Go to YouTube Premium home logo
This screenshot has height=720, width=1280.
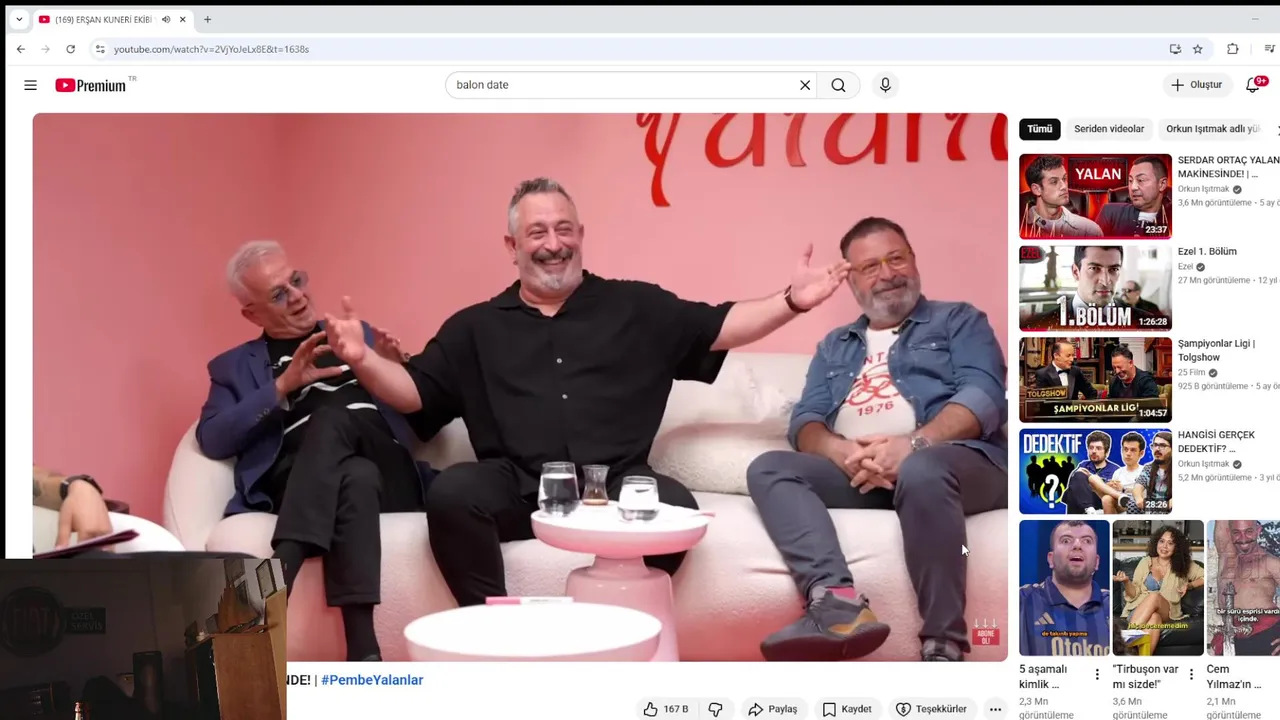(x=91, y=85)
